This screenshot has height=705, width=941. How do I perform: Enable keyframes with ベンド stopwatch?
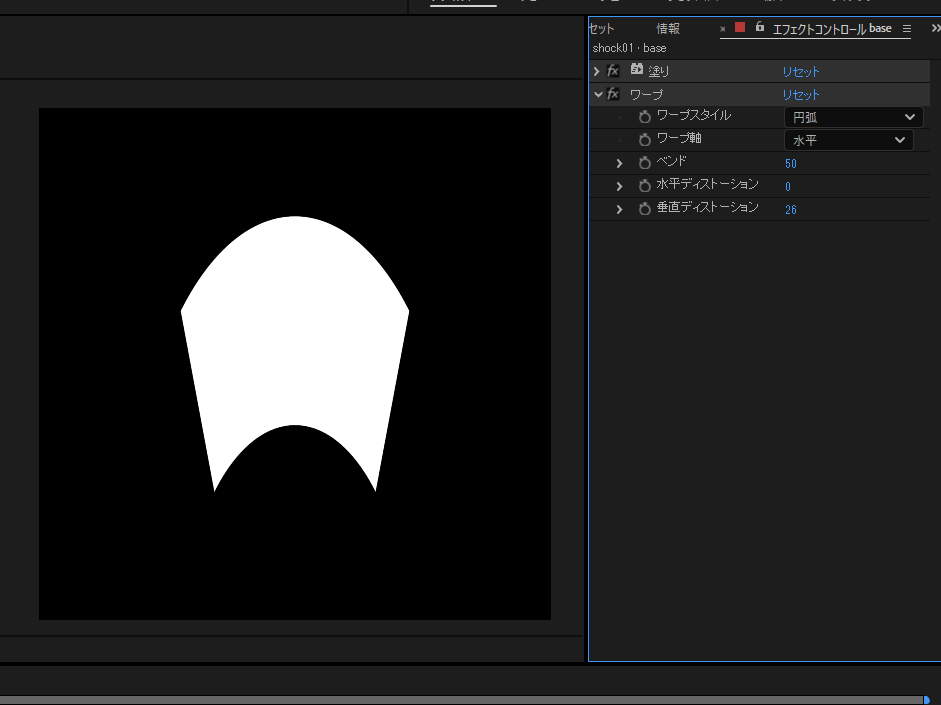click(645, 163)
